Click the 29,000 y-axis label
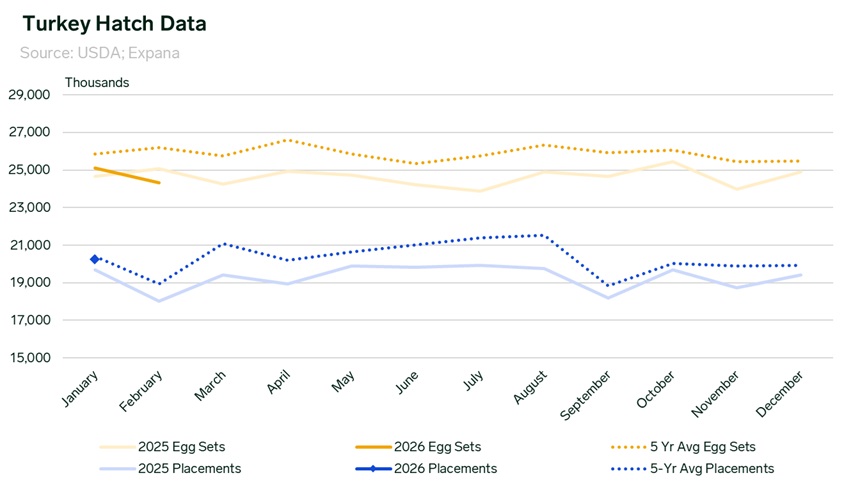The width and height of the screenshot is (844, 489). [29, 95]
